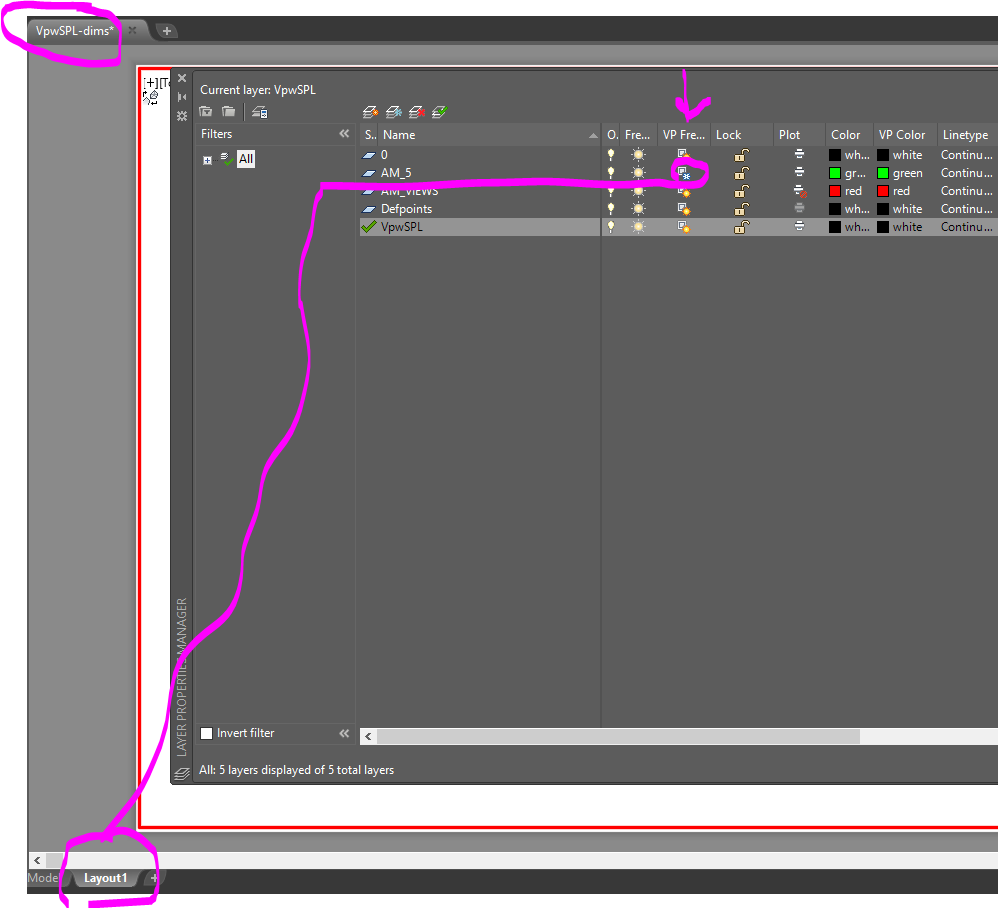Image resolution: width=998 pixels, height=908 pixels.
Task: Collapse the Filters pane
Action: (x=344, y=133)
